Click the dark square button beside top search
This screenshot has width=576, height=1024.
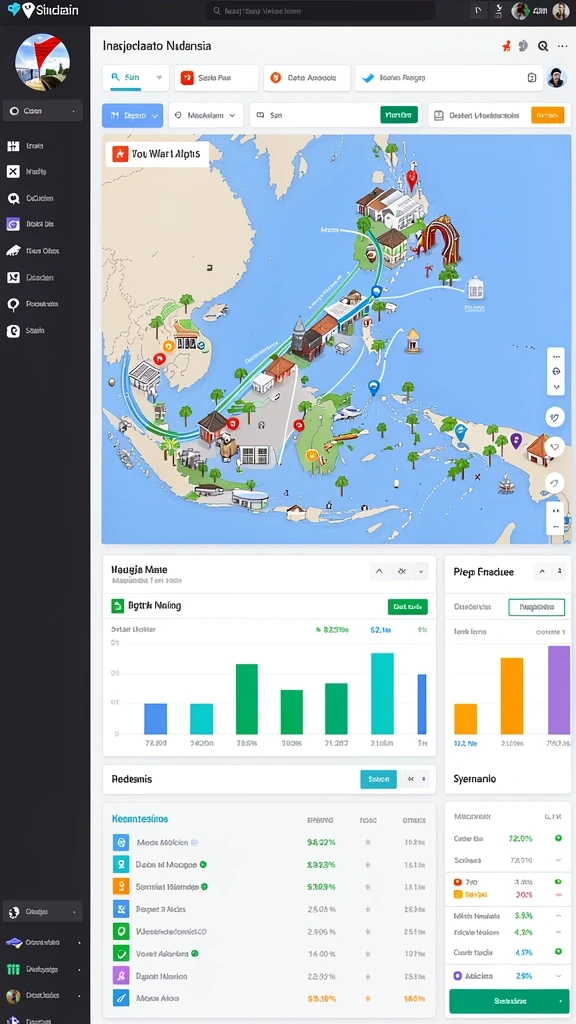tap(477, 10)
